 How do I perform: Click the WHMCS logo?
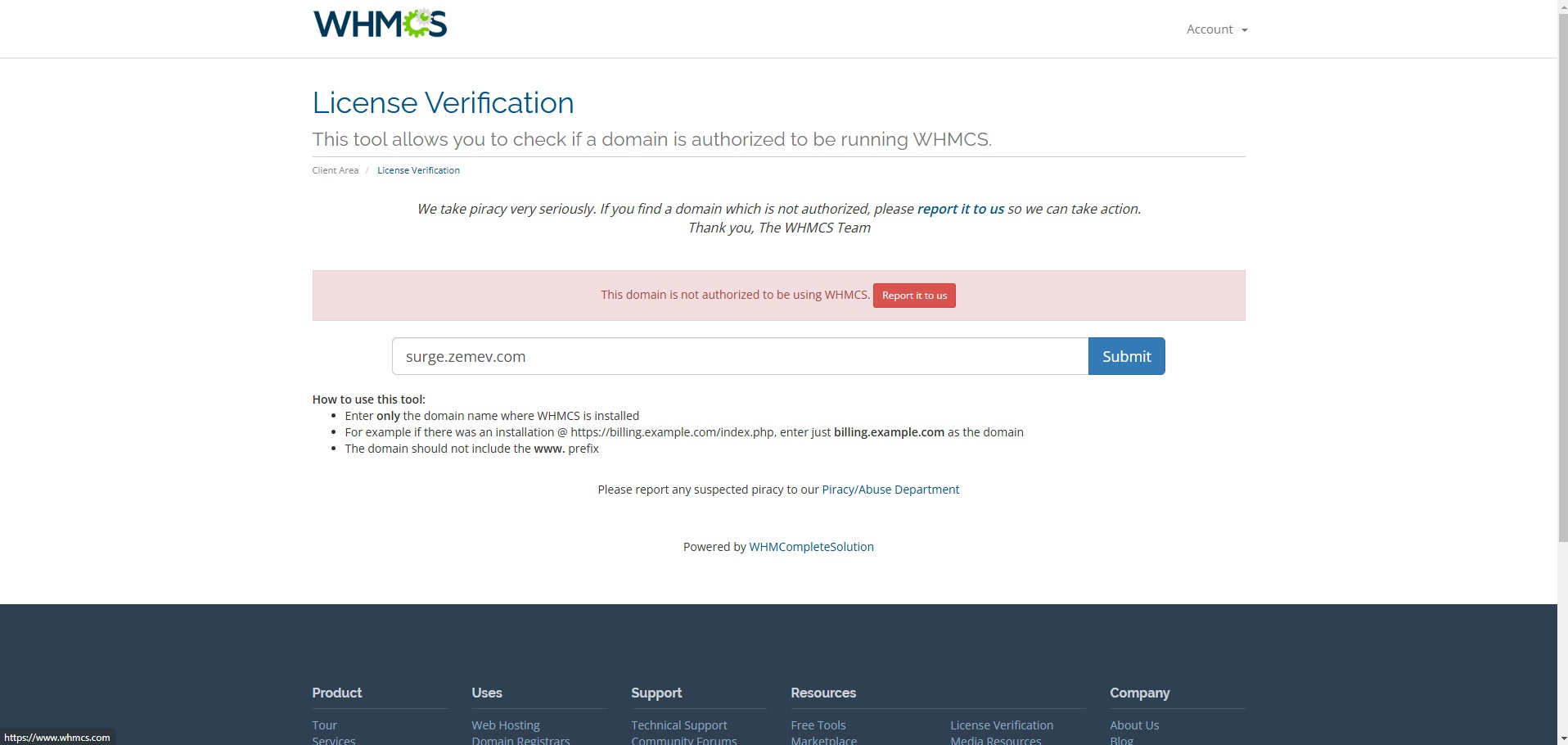(x=381, y=24)
